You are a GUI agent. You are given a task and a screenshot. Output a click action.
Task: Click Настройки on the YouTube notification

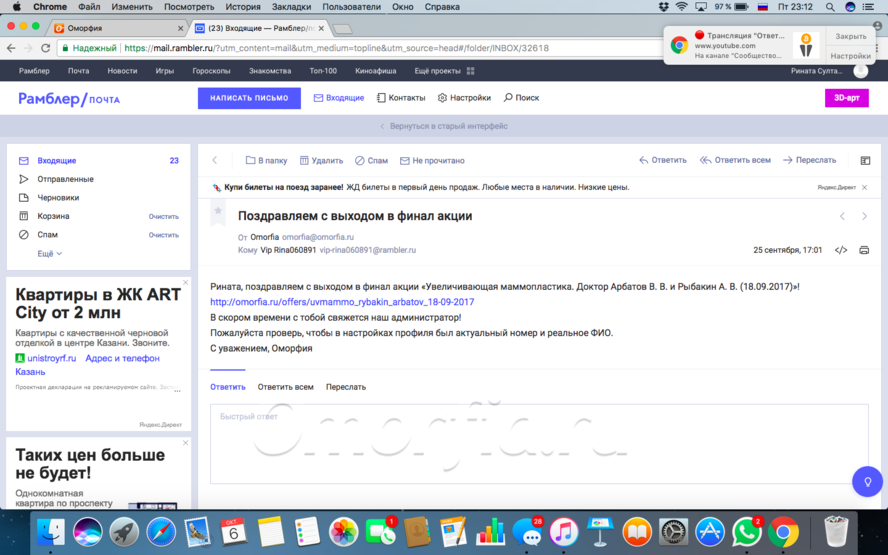(851, 56)
